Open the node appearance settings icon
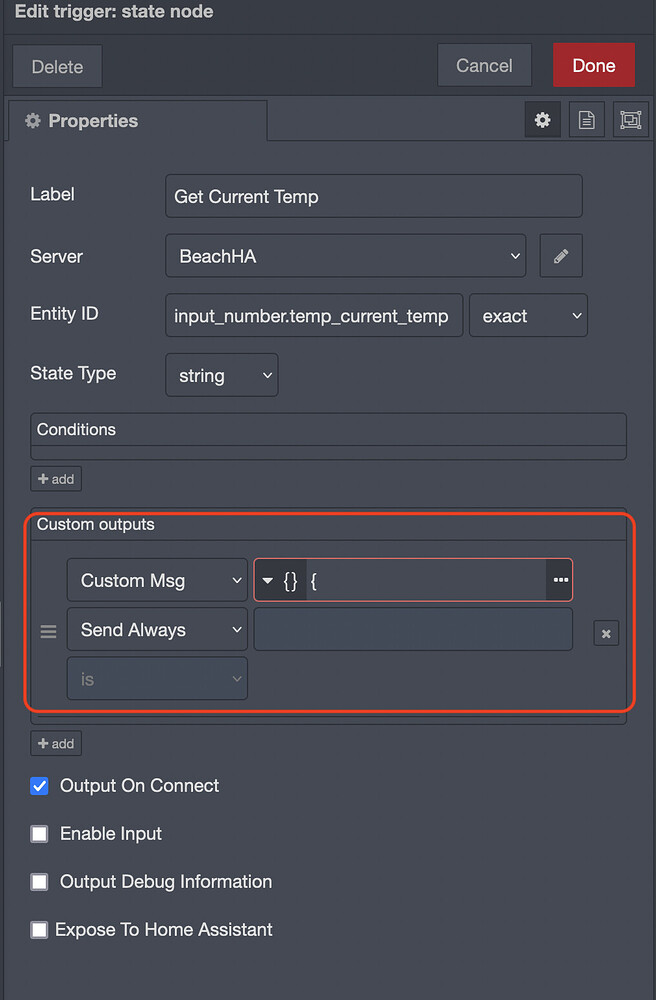 pyautogui.click(x=630, y=119)
